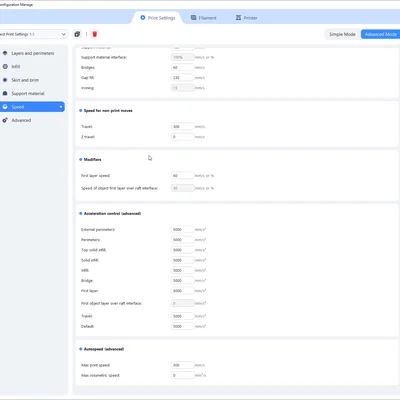Click the Travel speed field showing 300
This screenshot has width=400, height=400.
click(x=182, y=127)
